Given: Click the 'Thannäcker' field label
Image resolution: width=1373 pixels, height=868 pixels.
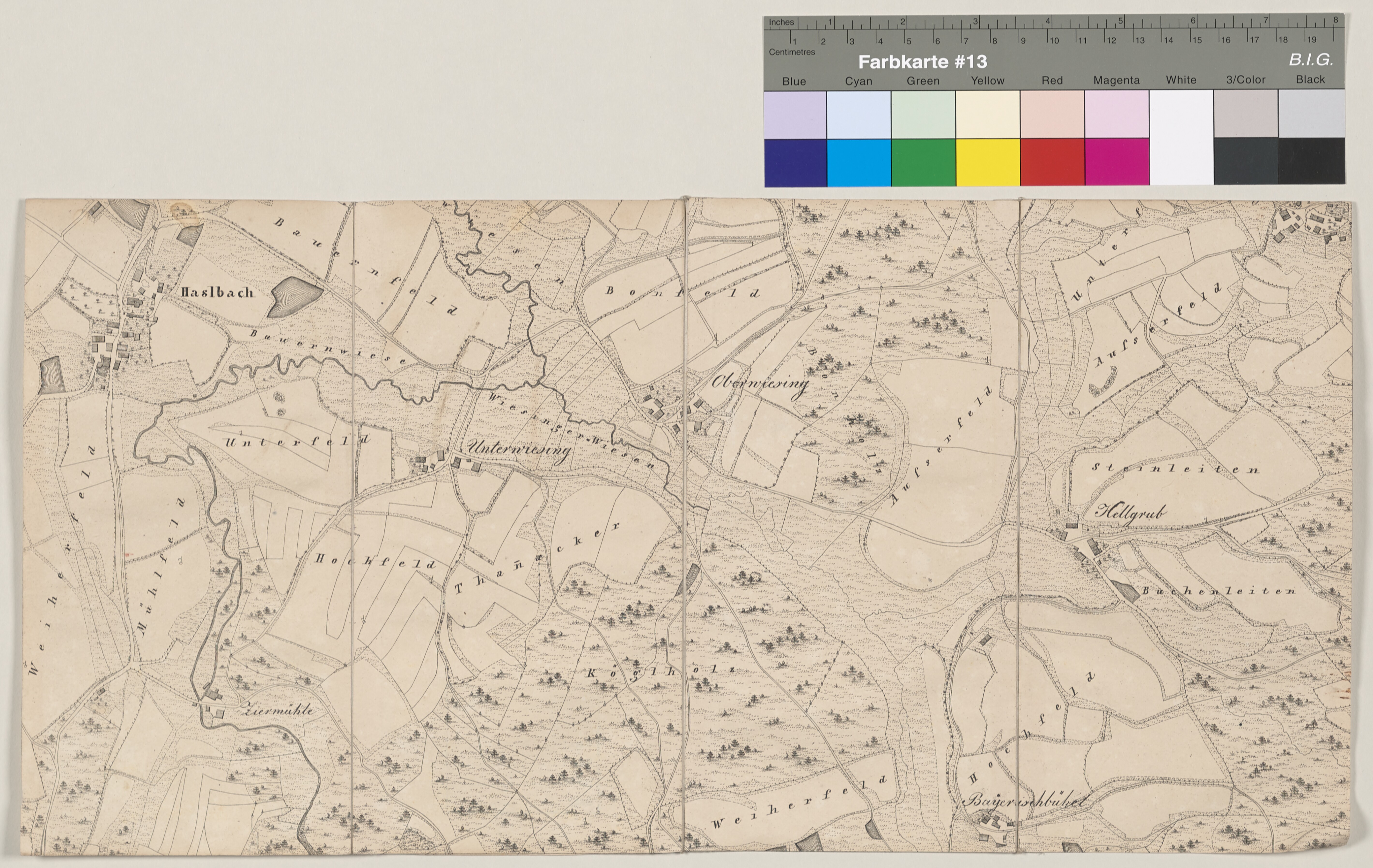Looking at the screenshot, I should pyautogui.click(x=537, y=558).
